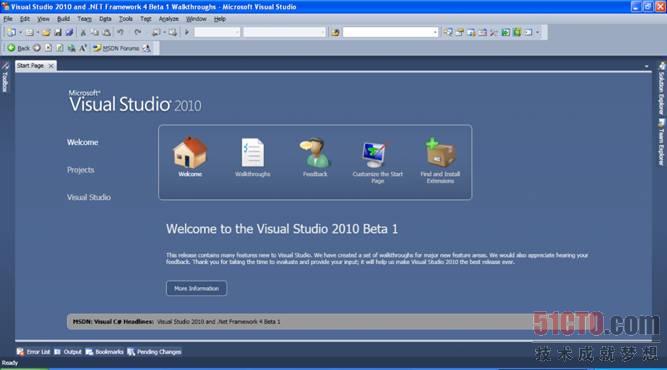Expand the Team Explorer side tab

(x=661, y=142)
